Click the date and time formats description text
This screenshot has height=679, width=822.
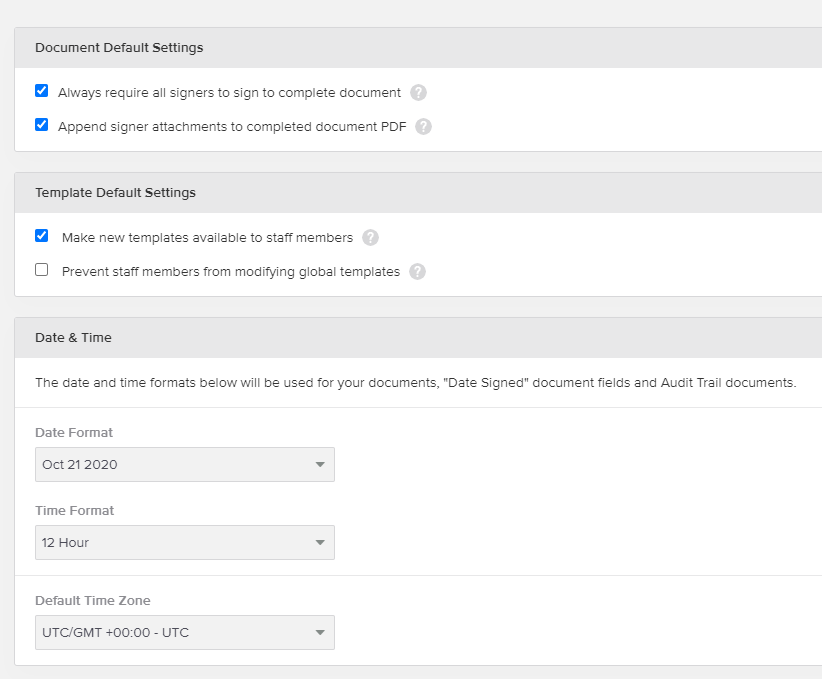[x=415, y=383]
